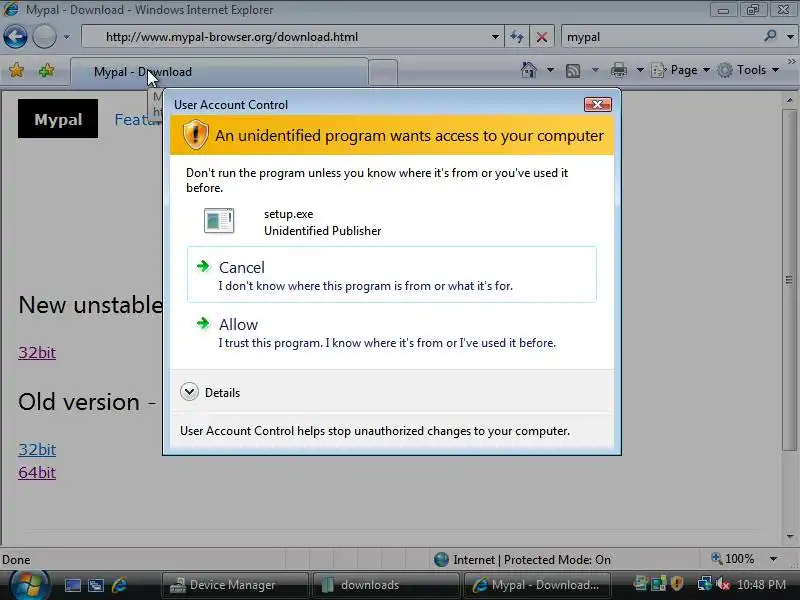Viewport: 800px width, 600px height.
Task: Click the 10:48 PM system clock
Action: point(762,585)
